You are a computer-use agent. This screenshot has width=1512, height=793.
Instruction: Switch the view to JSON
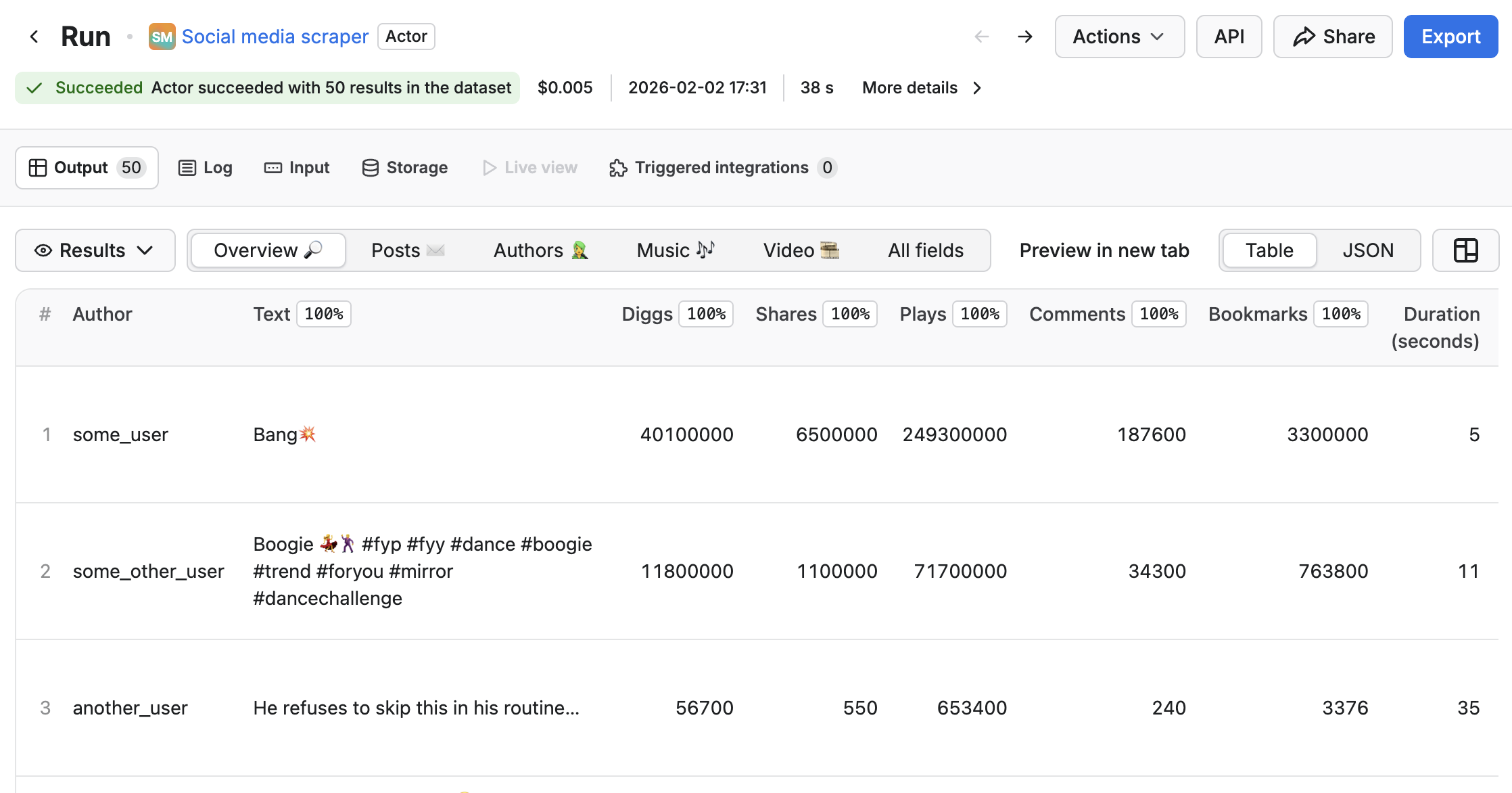pos(1367,250)
